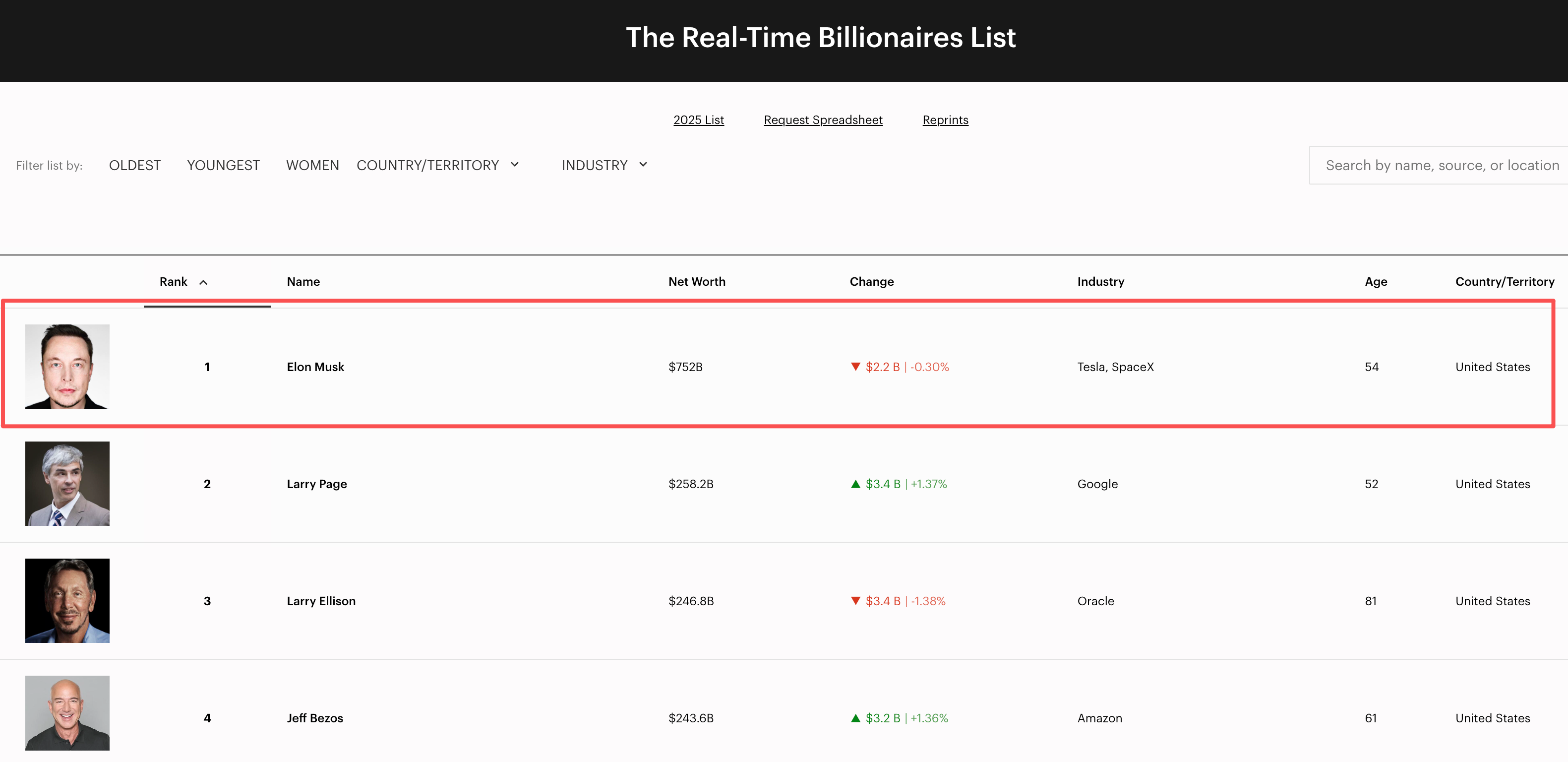Click the green up arrow for Larry Page
Screen dimensions: 1568x762
pos(855,484)
